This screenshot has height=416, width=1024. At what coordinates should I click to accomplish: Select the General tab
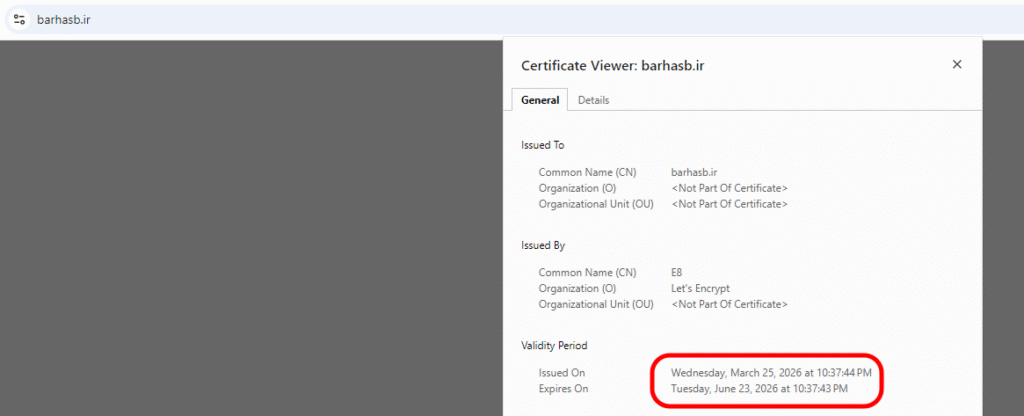(x=540, y=100)
